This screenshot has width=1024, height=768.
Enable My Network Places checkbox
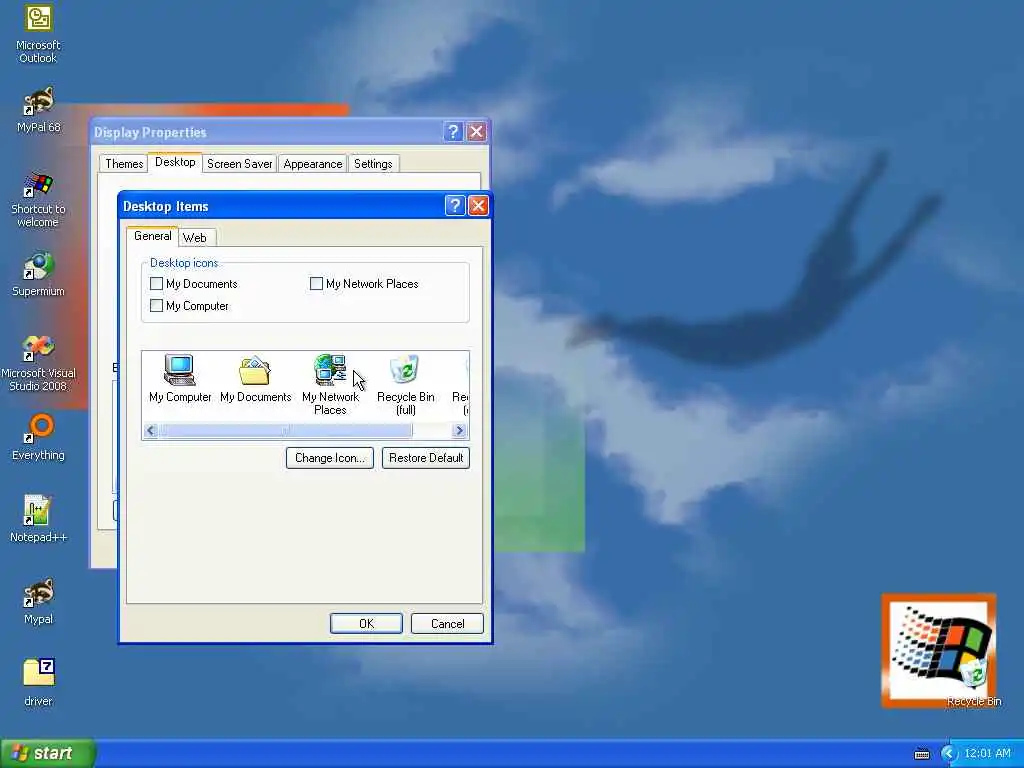point(316,283)
